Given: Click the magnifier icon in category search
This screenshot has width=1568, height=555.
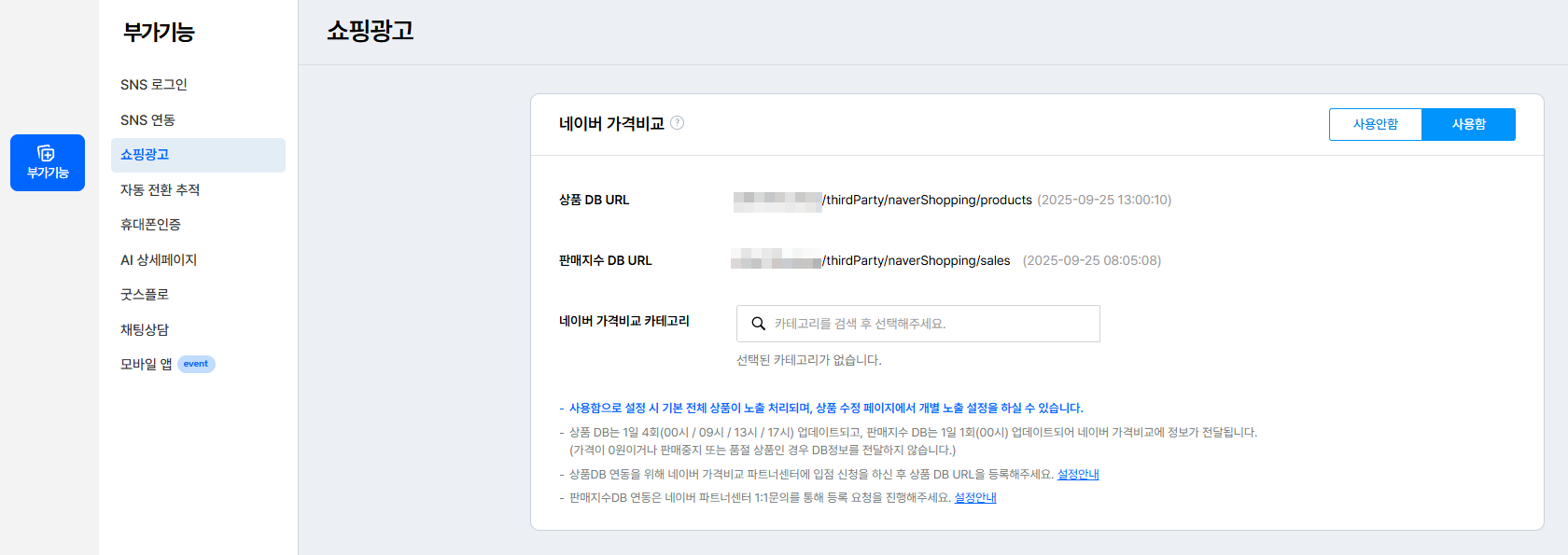Looking at the screenshot, I should [759, 324].
